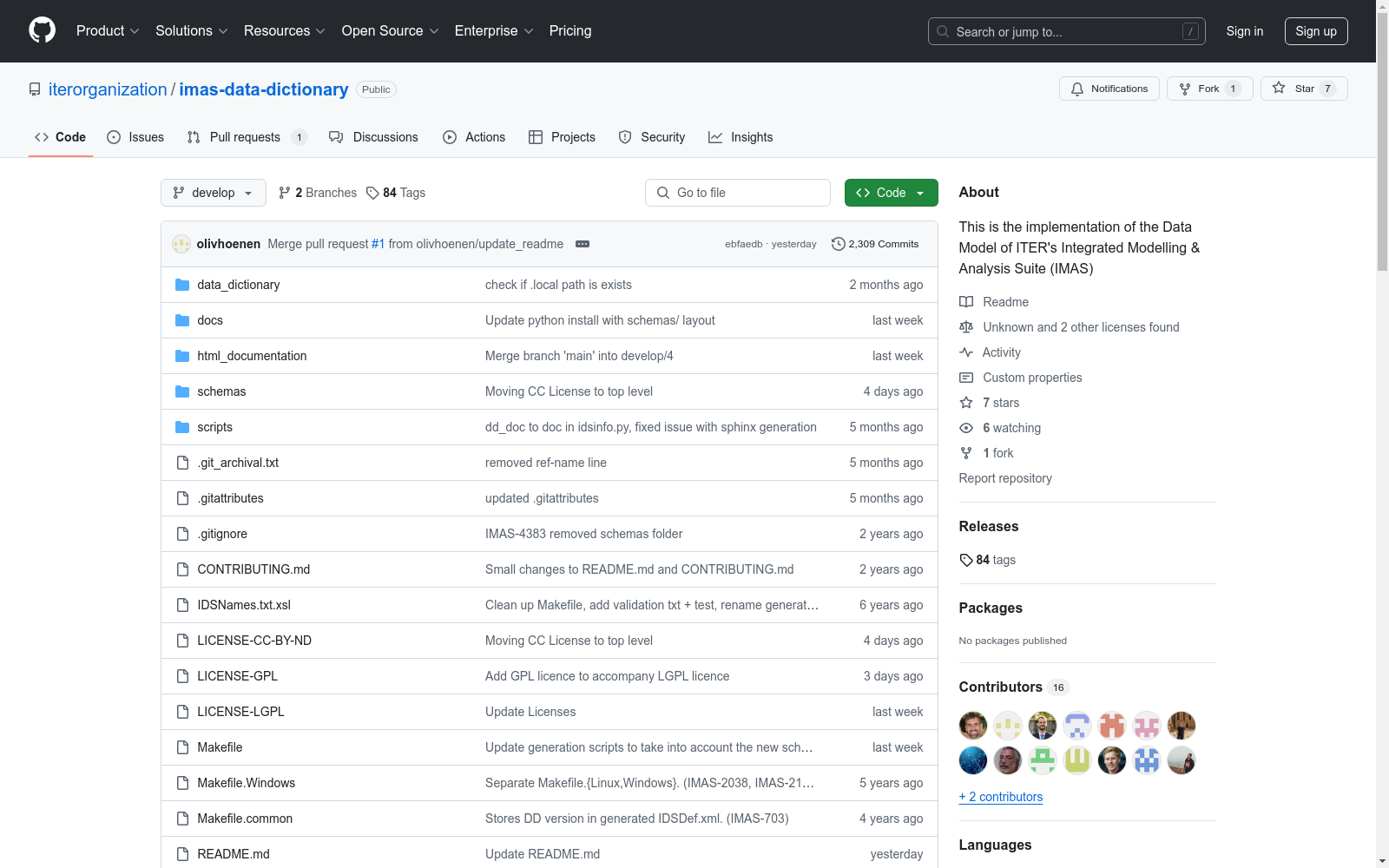
Task: Click the Sign in link
Action: tap(1245, 31)
